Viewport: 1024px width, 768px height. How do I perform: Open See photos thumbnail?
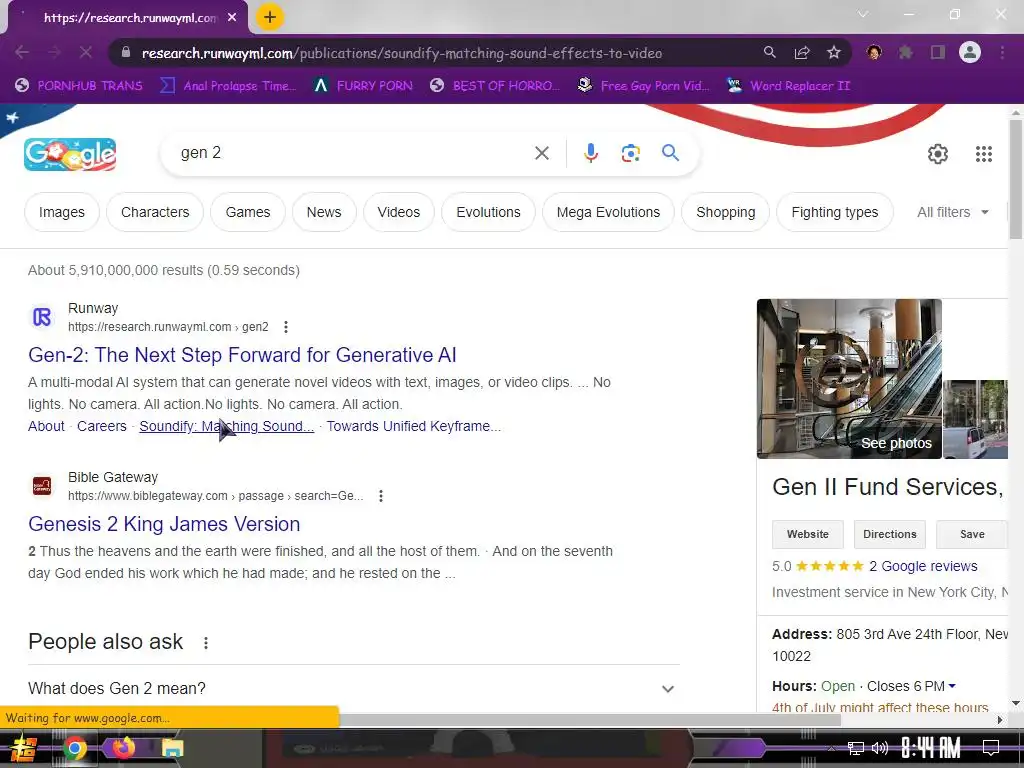(x=849, y=379)
